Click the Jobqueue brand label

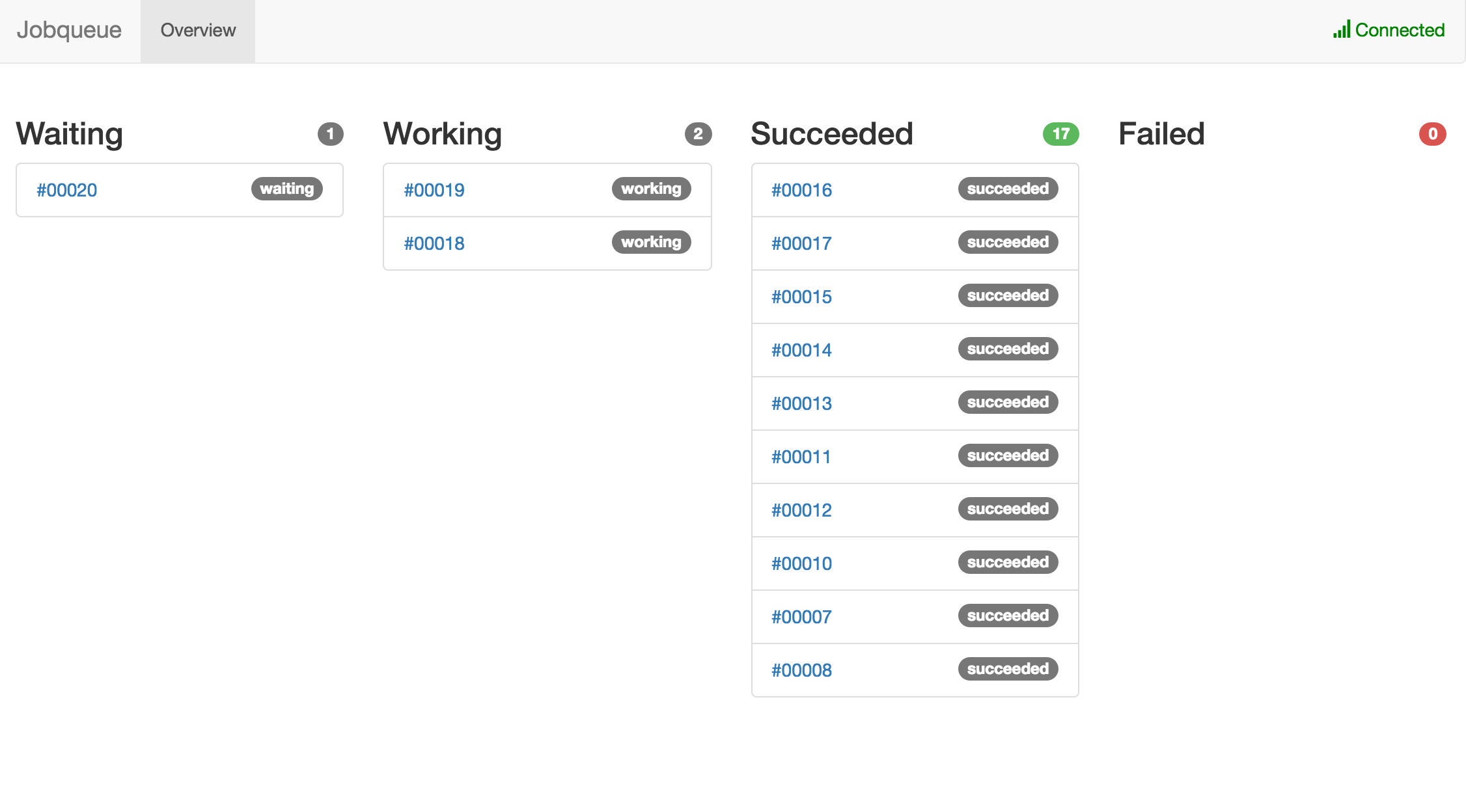[69, 30]
